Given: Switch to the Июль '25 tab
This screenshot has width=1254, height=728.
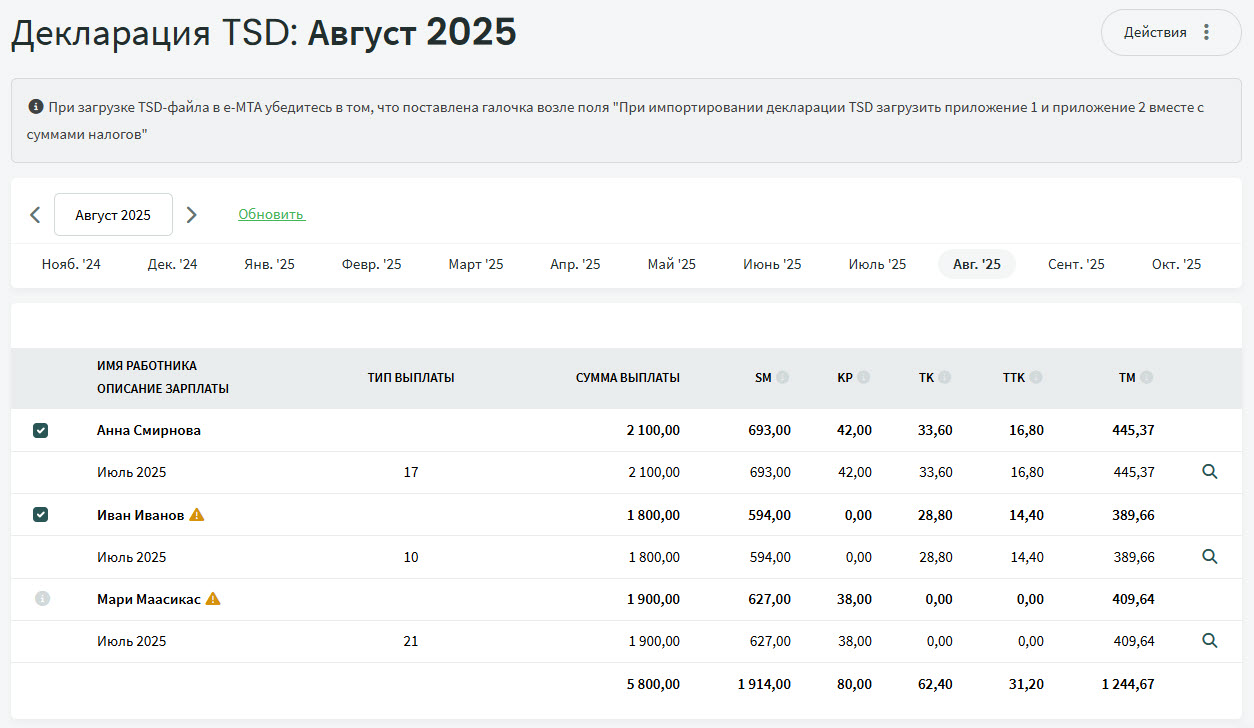Looking at the screenshot, I should tap(877, 265).
